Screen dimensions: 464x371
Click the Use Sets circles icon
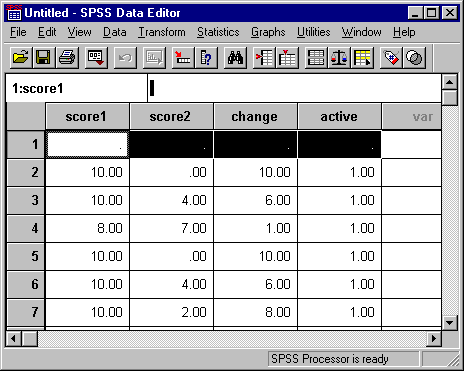click(x=414, y=58)
